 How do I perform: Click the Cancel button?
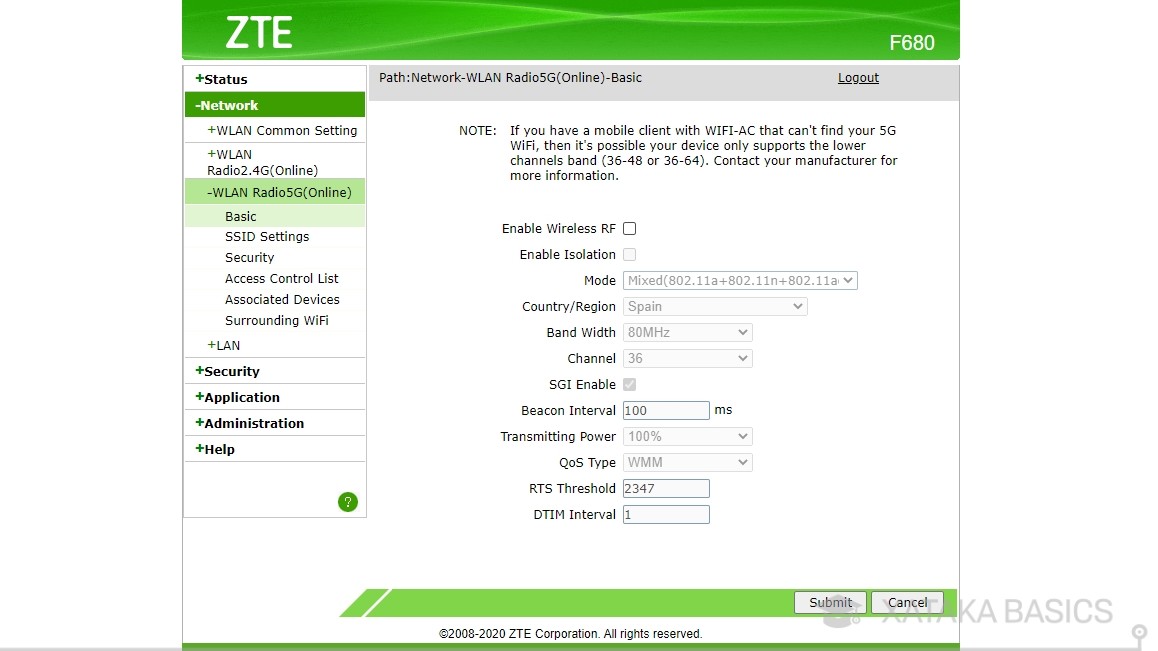pos(907,602)
